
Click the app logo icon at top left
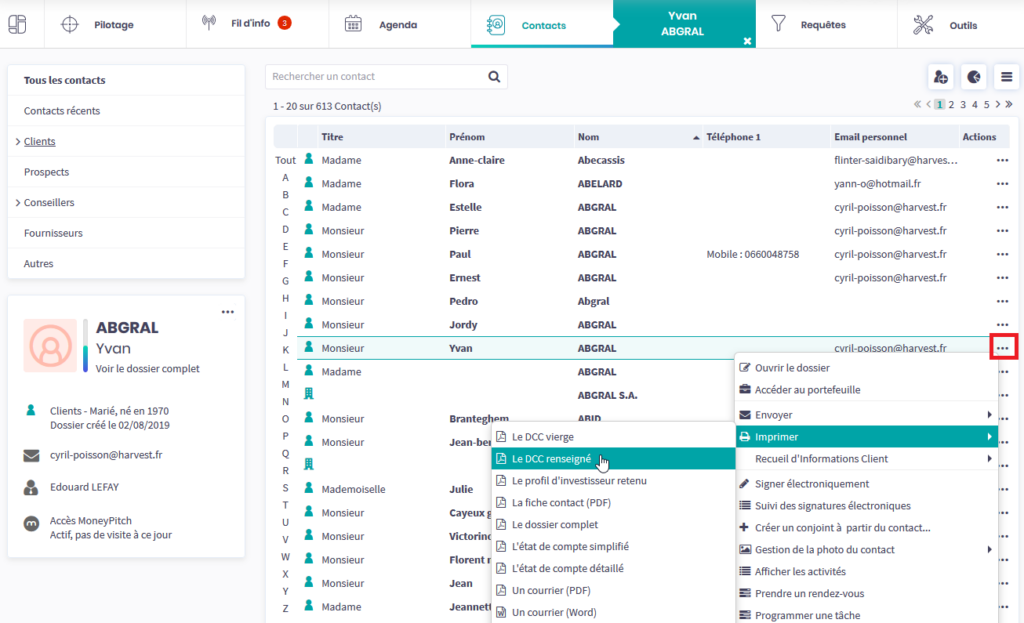pyautogui.click(x=18, y=24)
